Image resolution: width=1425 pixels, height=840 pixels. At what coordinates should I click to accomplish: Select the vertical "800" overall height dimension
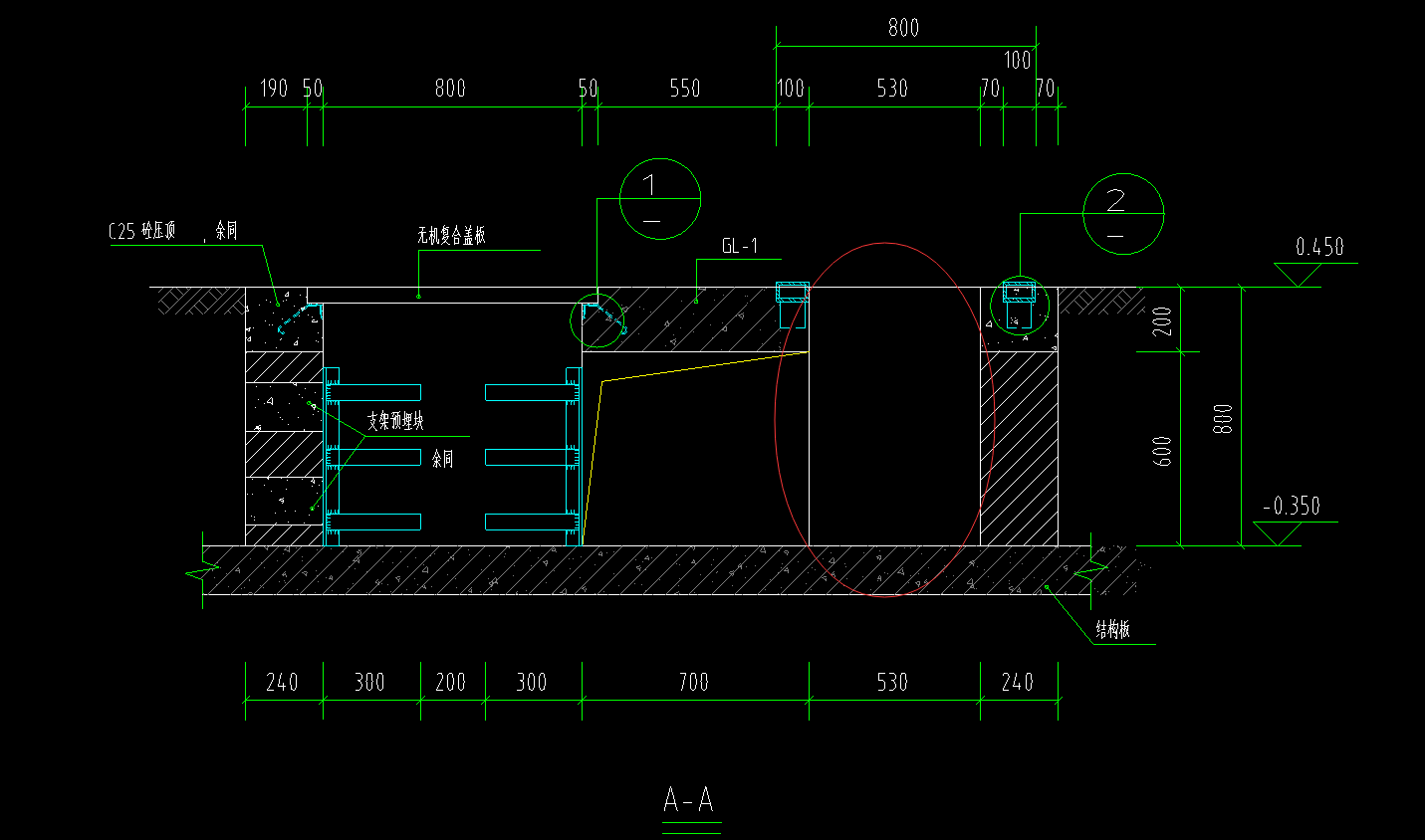coord(1223,418)
